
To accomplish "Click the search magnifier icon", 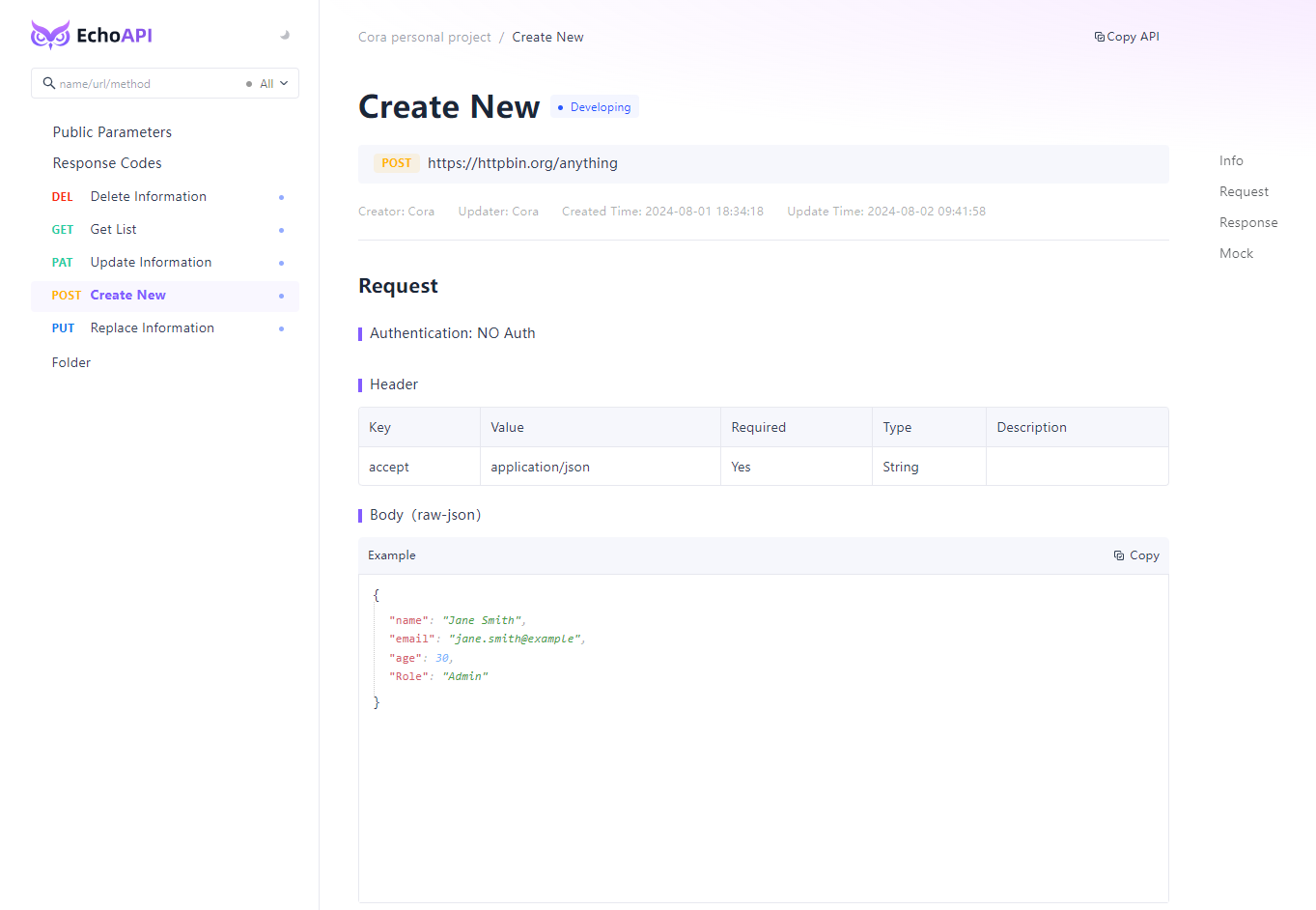I will (48, 83).
